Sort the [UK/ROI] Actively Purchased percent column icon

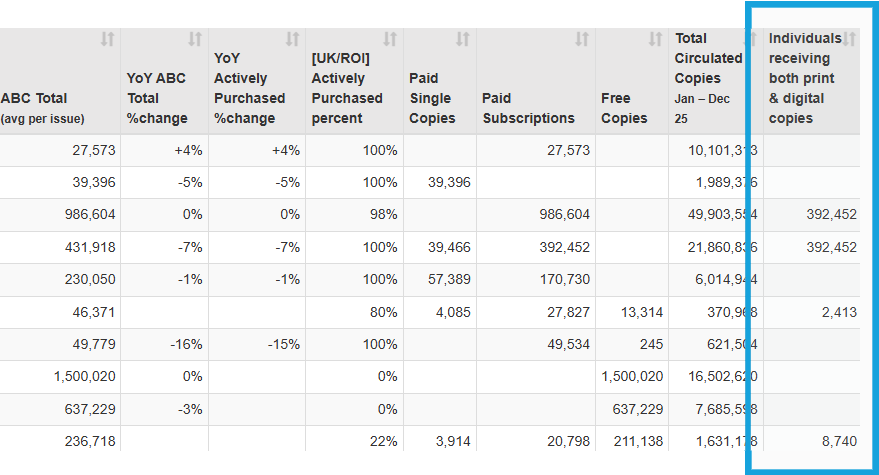[390, 40]
